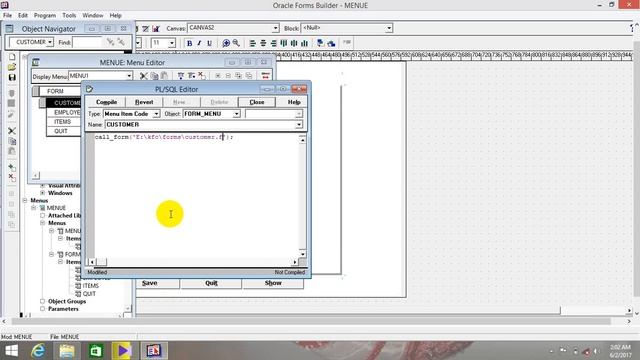The height and width of the screenshot is (360, 640).
Task: Click Switch Orientation icon in Menu Editor
Action: 265,76
